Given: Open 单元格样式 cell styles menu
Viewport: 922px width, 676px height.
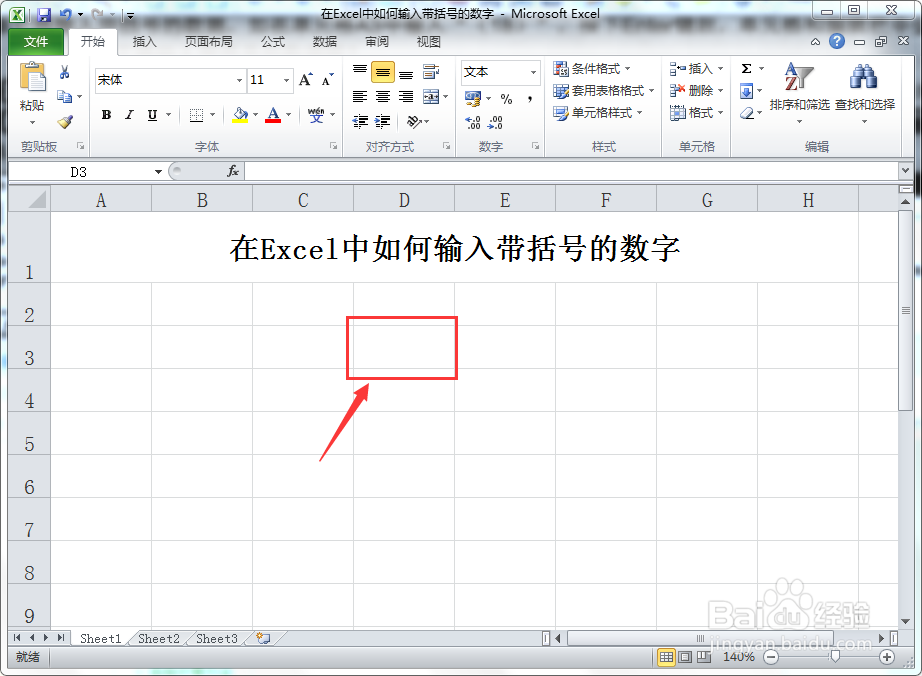Looking at the screenshot, I should click(x=599, y=113).
